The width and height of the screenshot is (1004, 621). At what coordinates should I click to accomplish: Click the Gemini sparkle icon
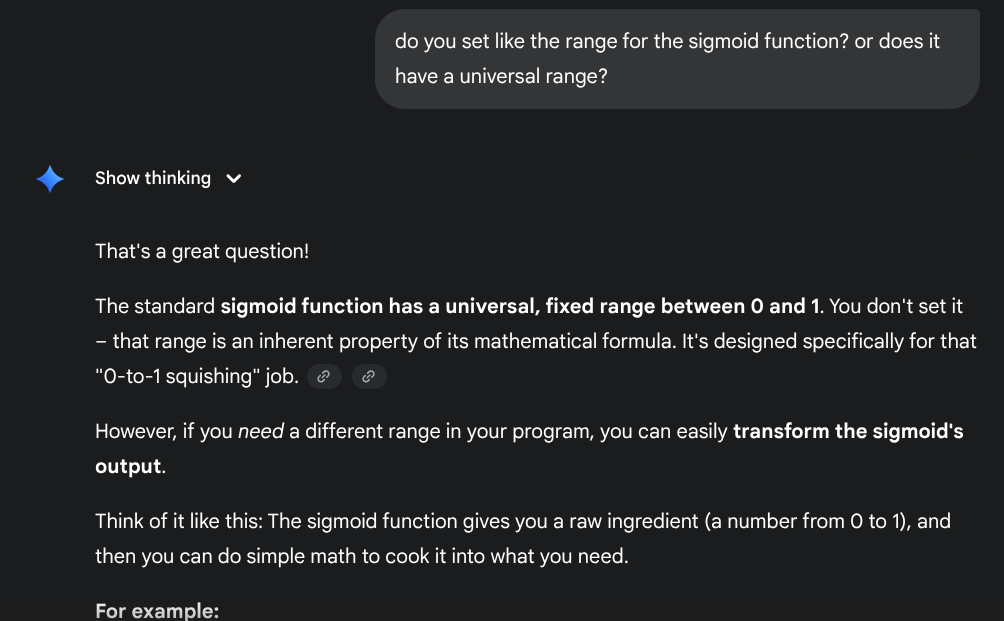pyautogui.click(x=50, y=179)
